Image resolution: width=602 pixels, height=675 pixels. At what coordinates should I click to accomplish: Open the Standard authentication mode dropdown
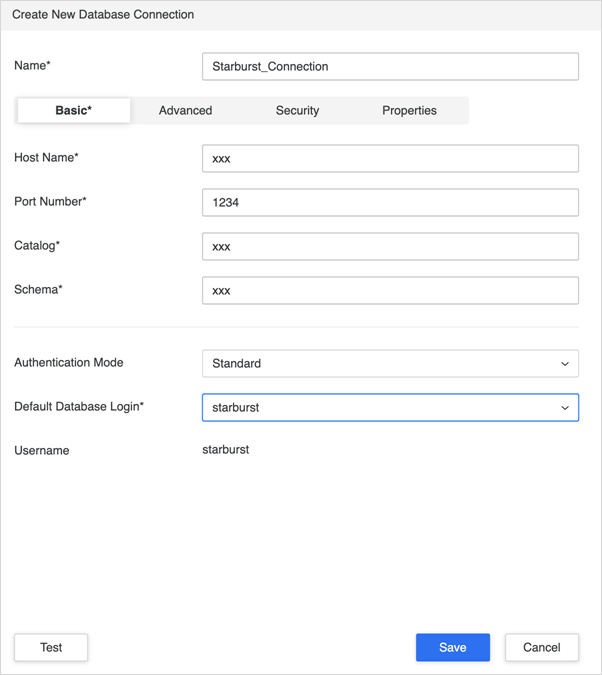pyautogui.click(x=390, y=363)
